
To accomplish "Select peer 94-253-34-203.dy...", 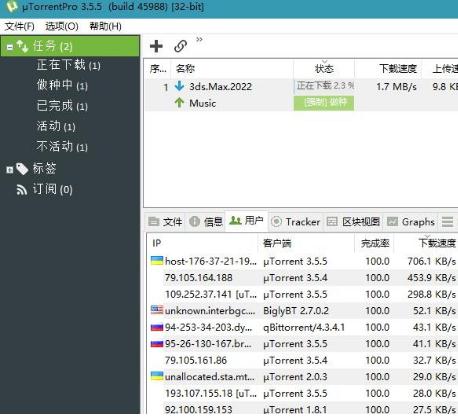I will point(303,327).
